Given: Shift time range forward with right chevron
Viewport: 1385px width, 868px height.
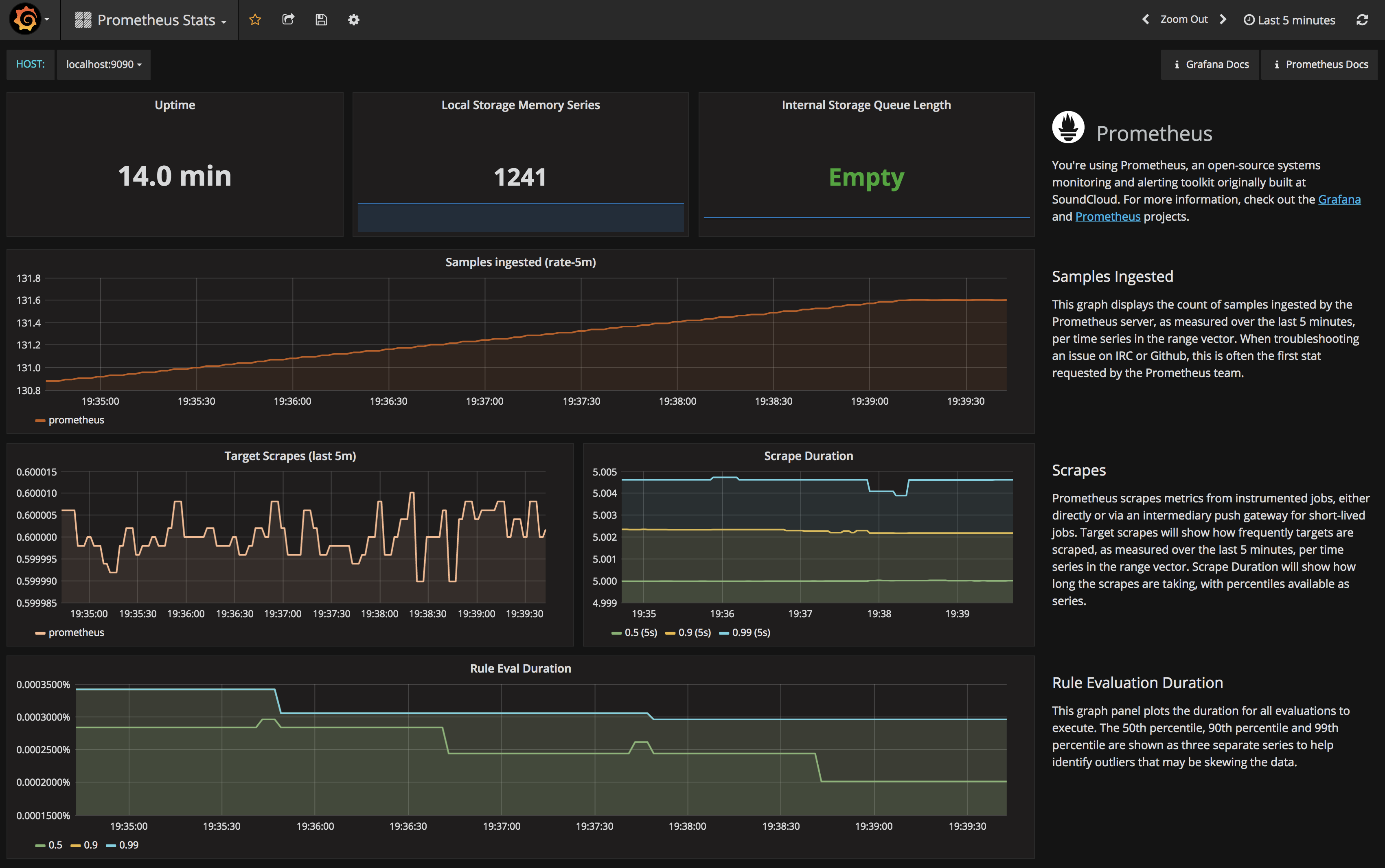Looking at the screenshot, I should 1223,20.
